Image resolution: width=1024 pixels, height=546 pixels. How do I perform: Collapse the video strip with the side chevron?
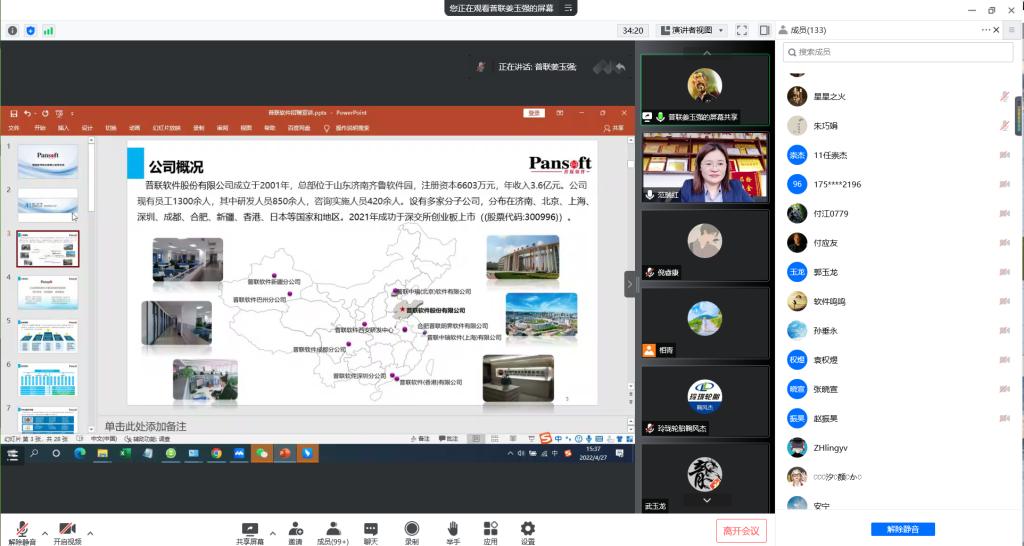click(630, 284)
